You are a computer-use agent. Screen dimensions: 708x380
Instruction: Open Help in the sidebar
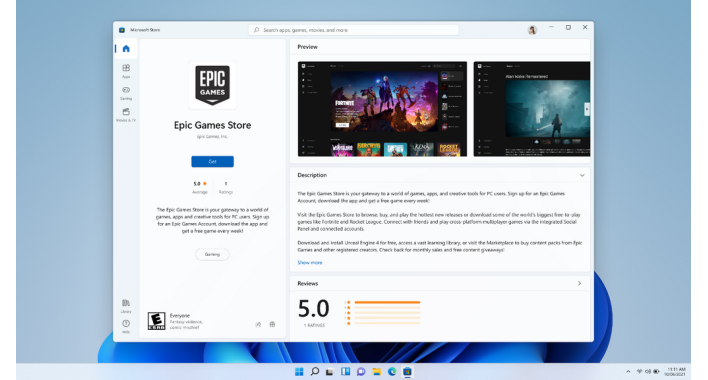click(126, 326)
